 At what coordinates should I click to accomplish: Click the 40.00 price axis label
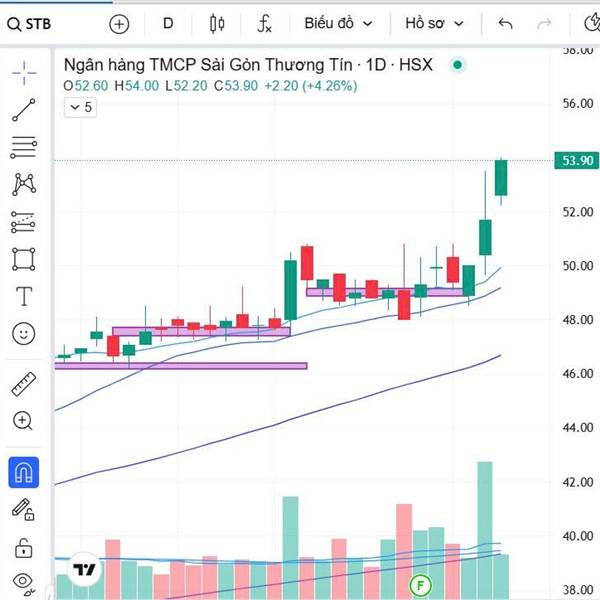point(578,536)
